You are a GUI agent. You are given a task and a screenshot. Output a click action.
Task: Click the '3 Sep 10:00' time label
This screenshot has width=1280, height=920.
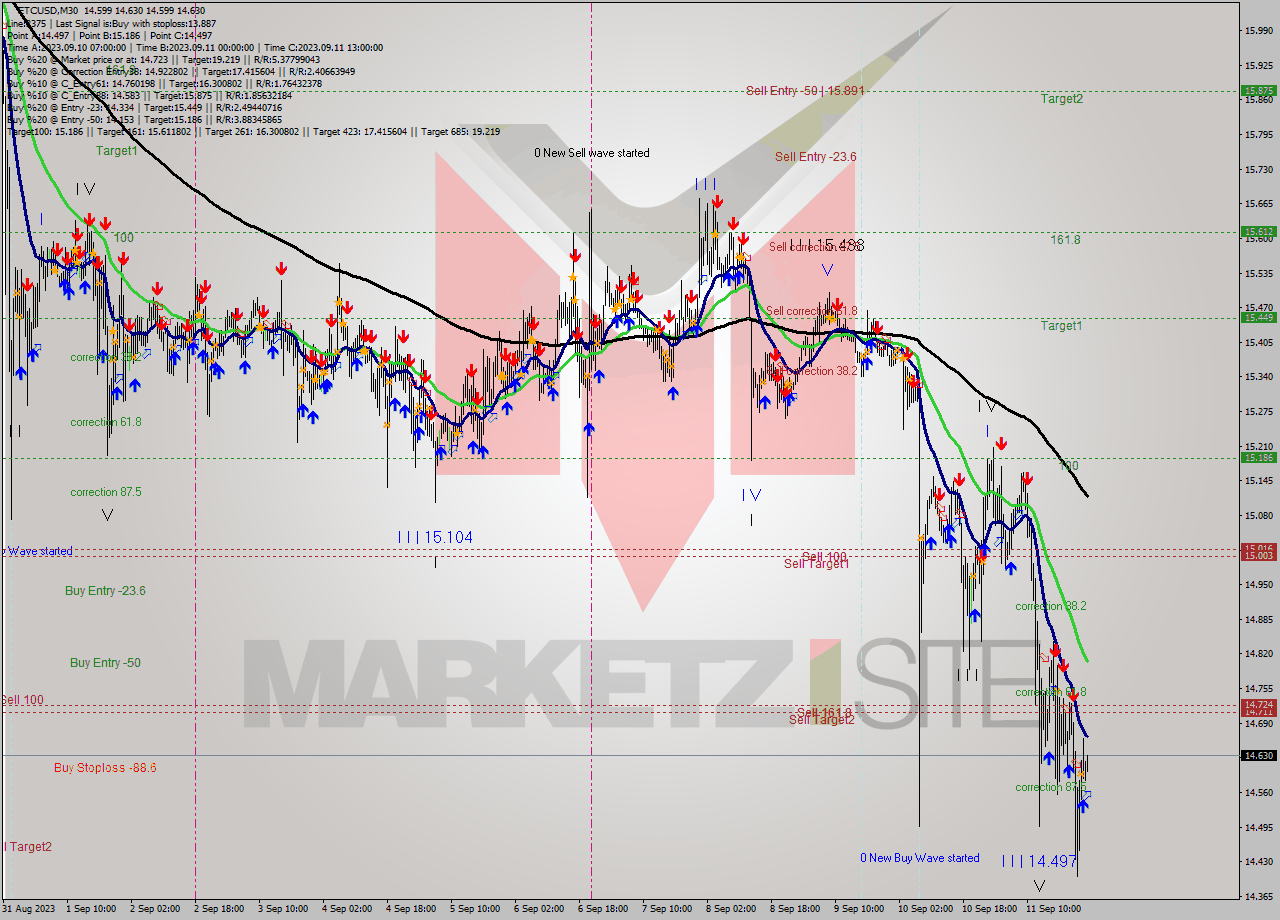(x=283, y=909)
